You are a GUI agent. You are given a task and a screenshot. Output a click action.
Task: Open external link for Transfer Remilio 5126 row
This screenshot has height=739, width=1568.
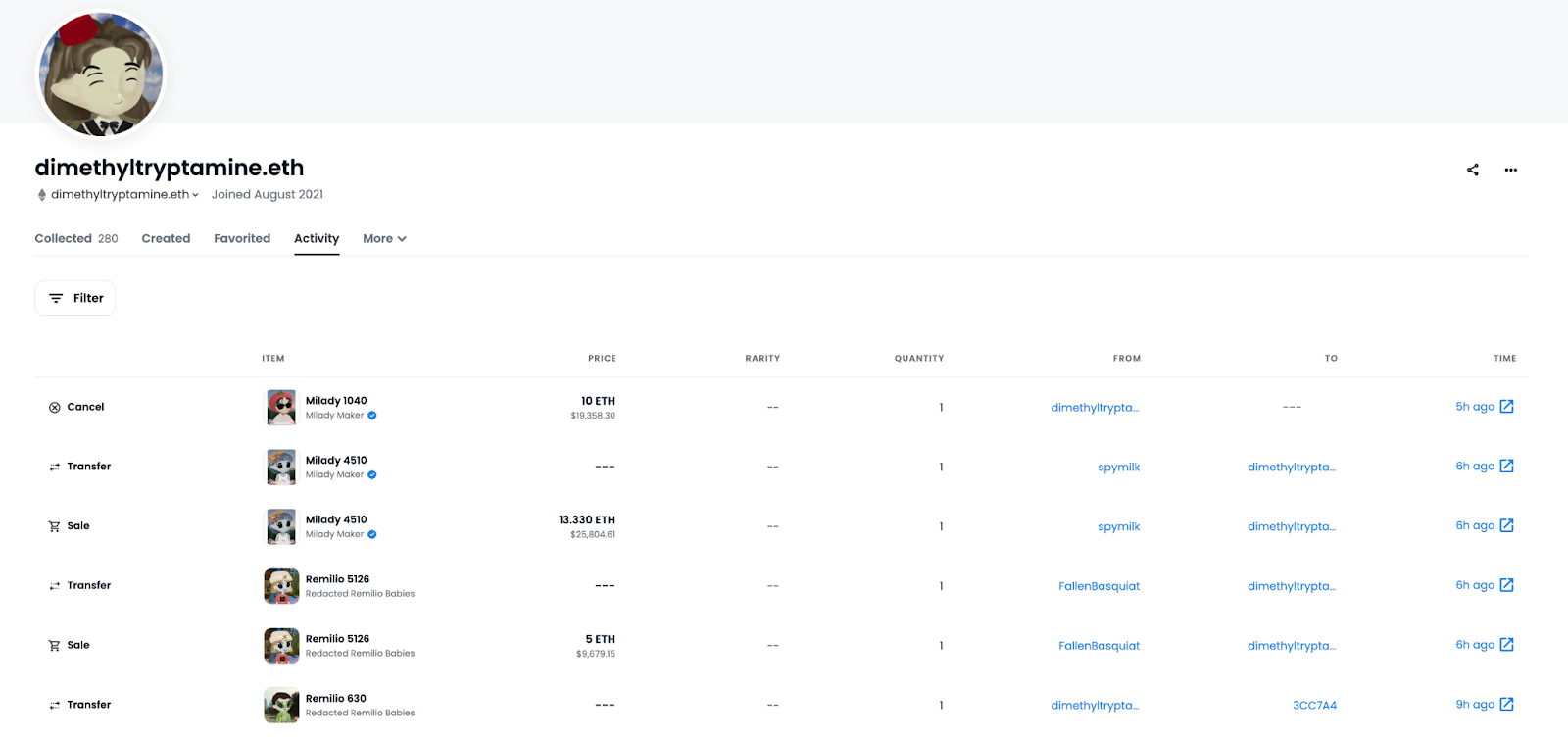click(x=1507, y=585)
